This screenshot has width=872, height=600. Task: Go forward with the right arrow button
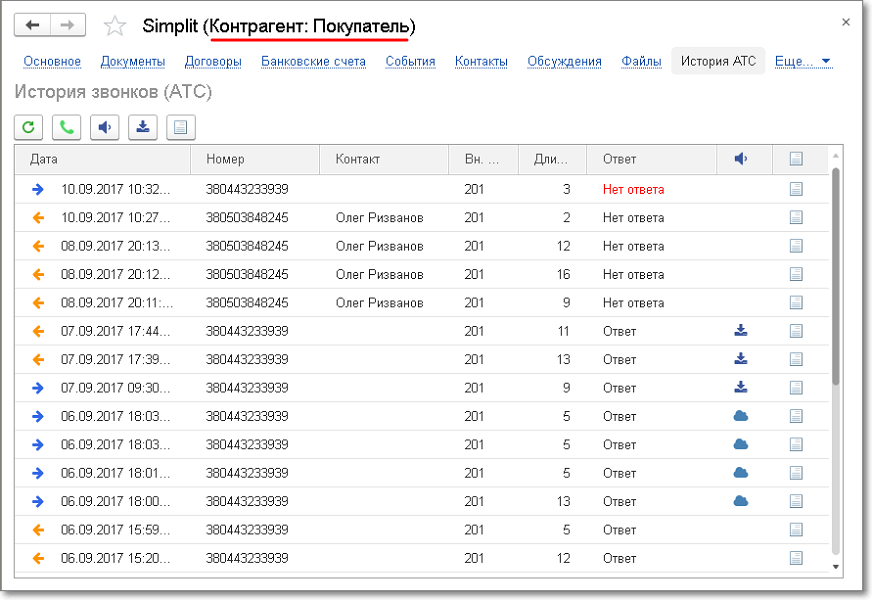tap(67, 25)
